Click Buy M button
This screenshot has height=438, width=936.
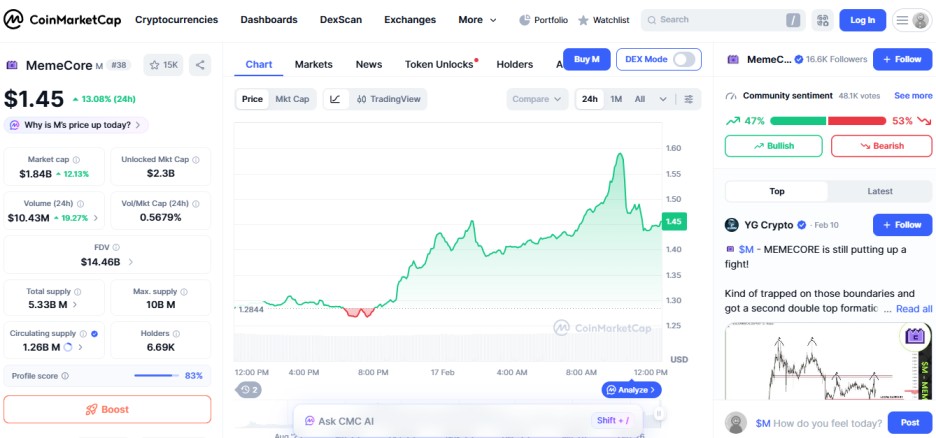pos(587,59)
